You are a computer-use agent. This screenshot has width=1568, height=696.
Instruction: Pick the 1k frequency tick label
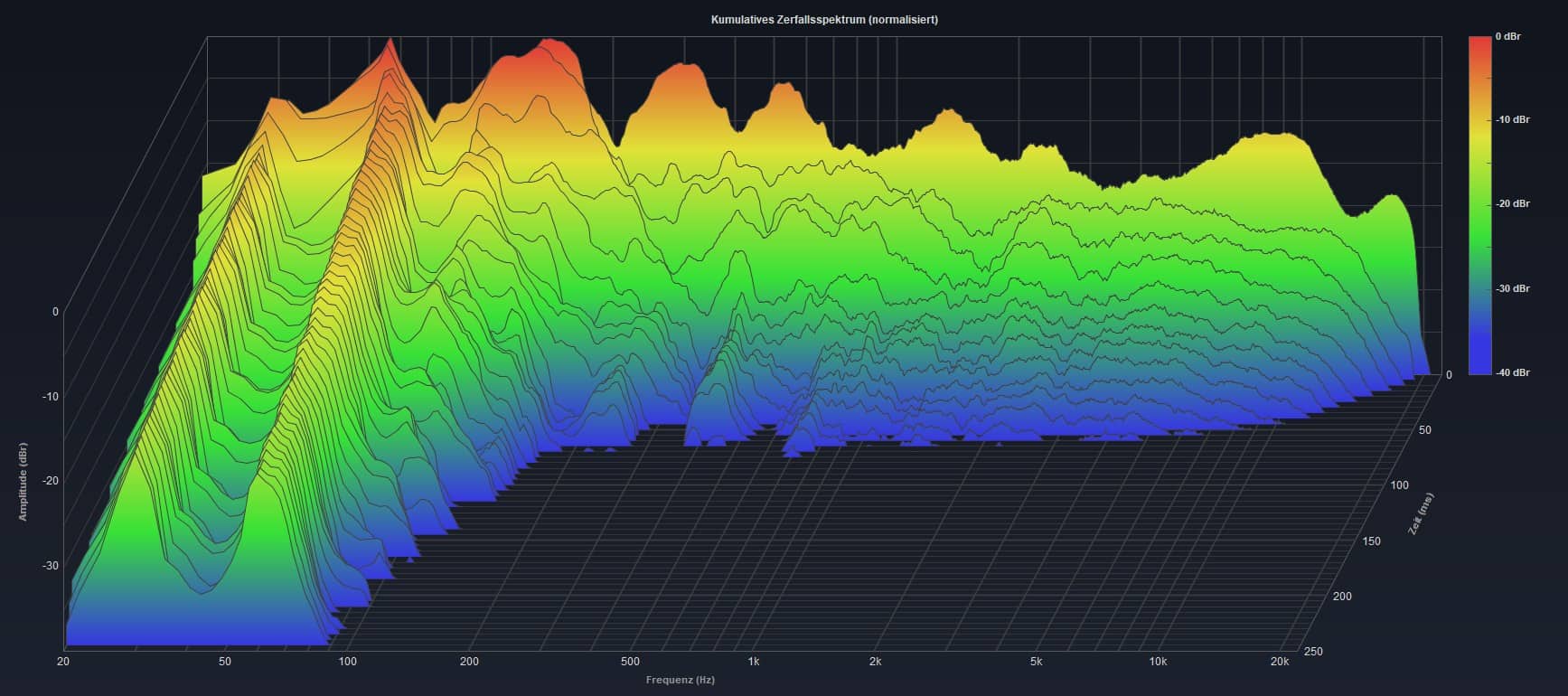pyautogui.click(x=754, y=662)
